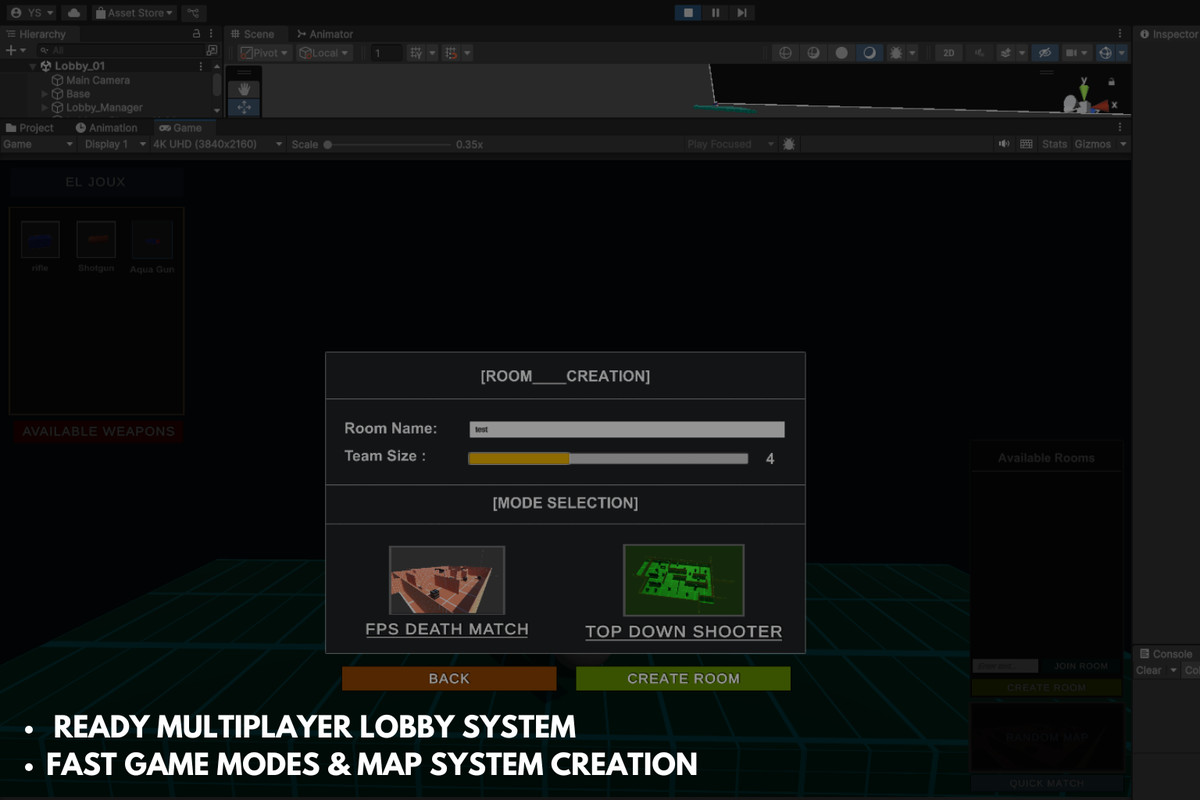Enable 2D mode in the Scene view
The height and width of the screenshot is (800, 1200).
pos(949,52)
